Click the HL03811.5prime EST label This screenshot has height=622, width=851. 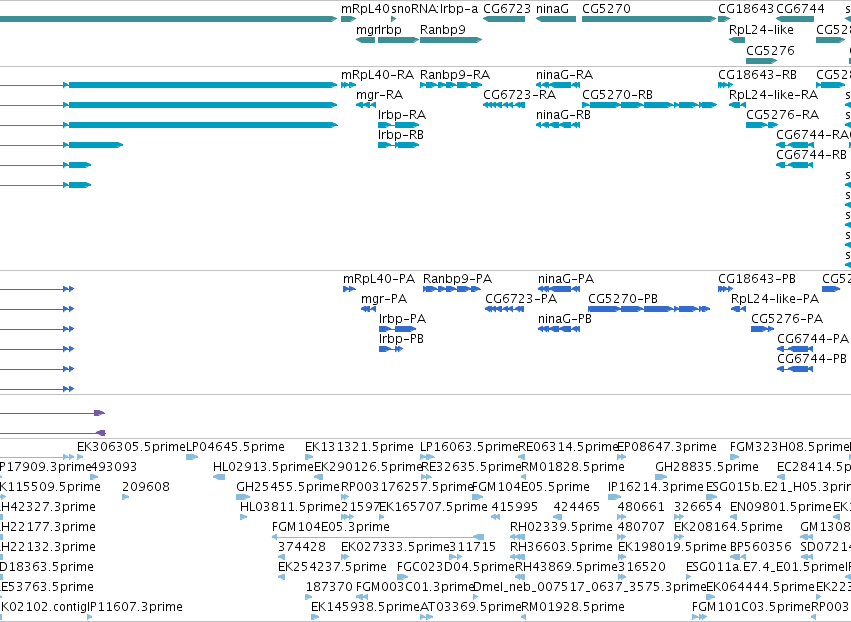290,507
